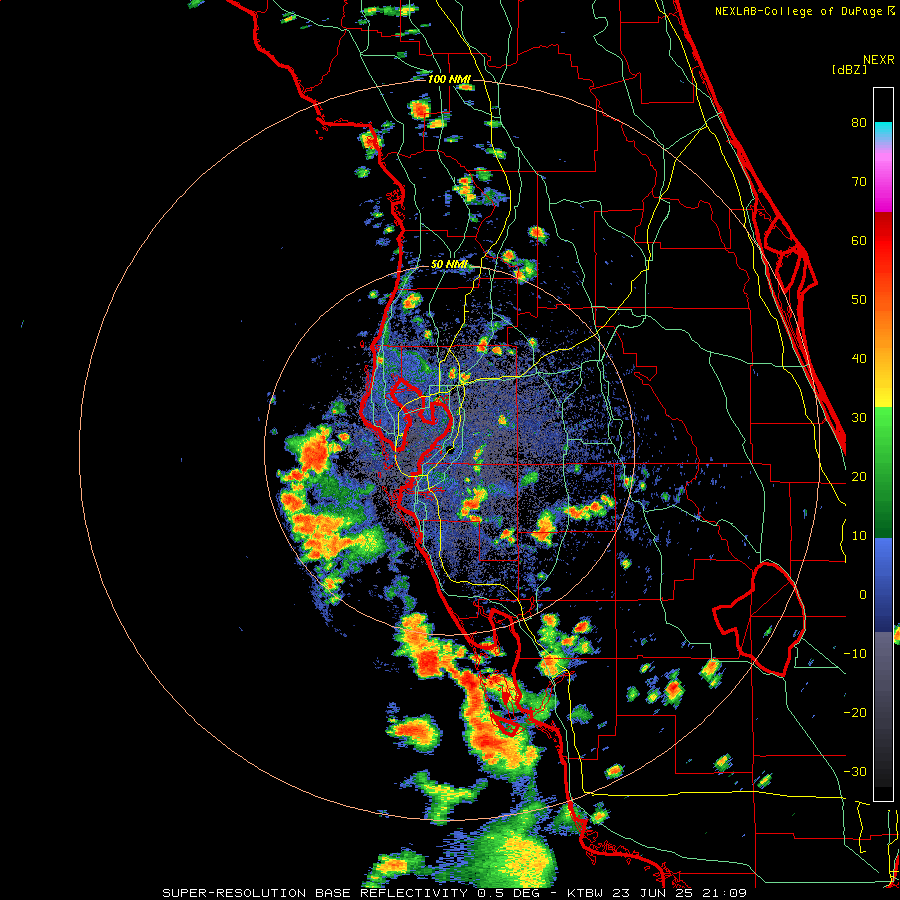Click the -20 value on dBZ scale
900x900 pixels.
(x=855, y=713)
